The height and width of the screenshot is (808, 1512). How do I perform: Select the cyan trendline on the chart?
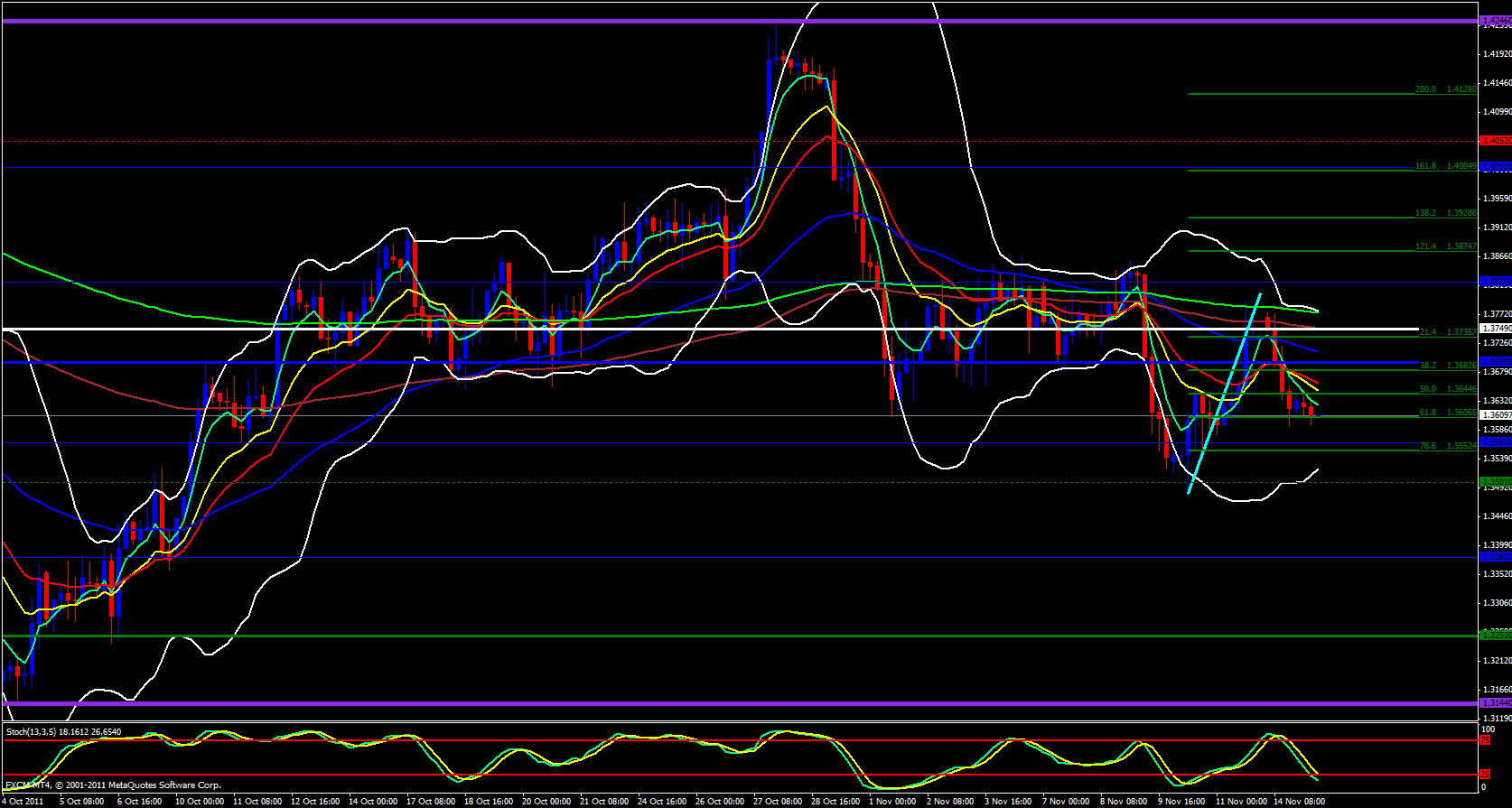click(x=1224, y=393)
